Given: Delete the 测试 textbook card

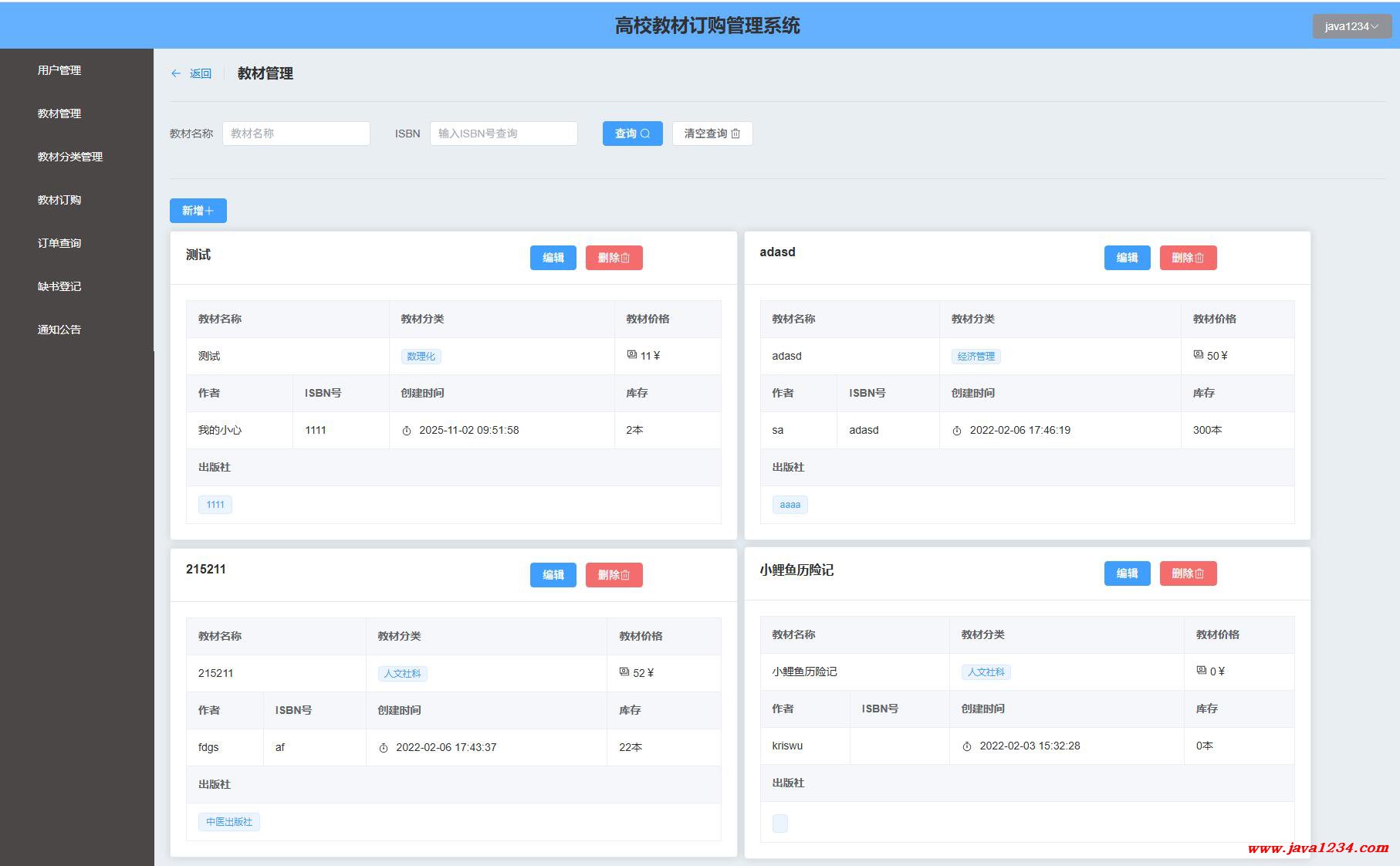Looking at the screenshot, I should click(x=614, y=258).
